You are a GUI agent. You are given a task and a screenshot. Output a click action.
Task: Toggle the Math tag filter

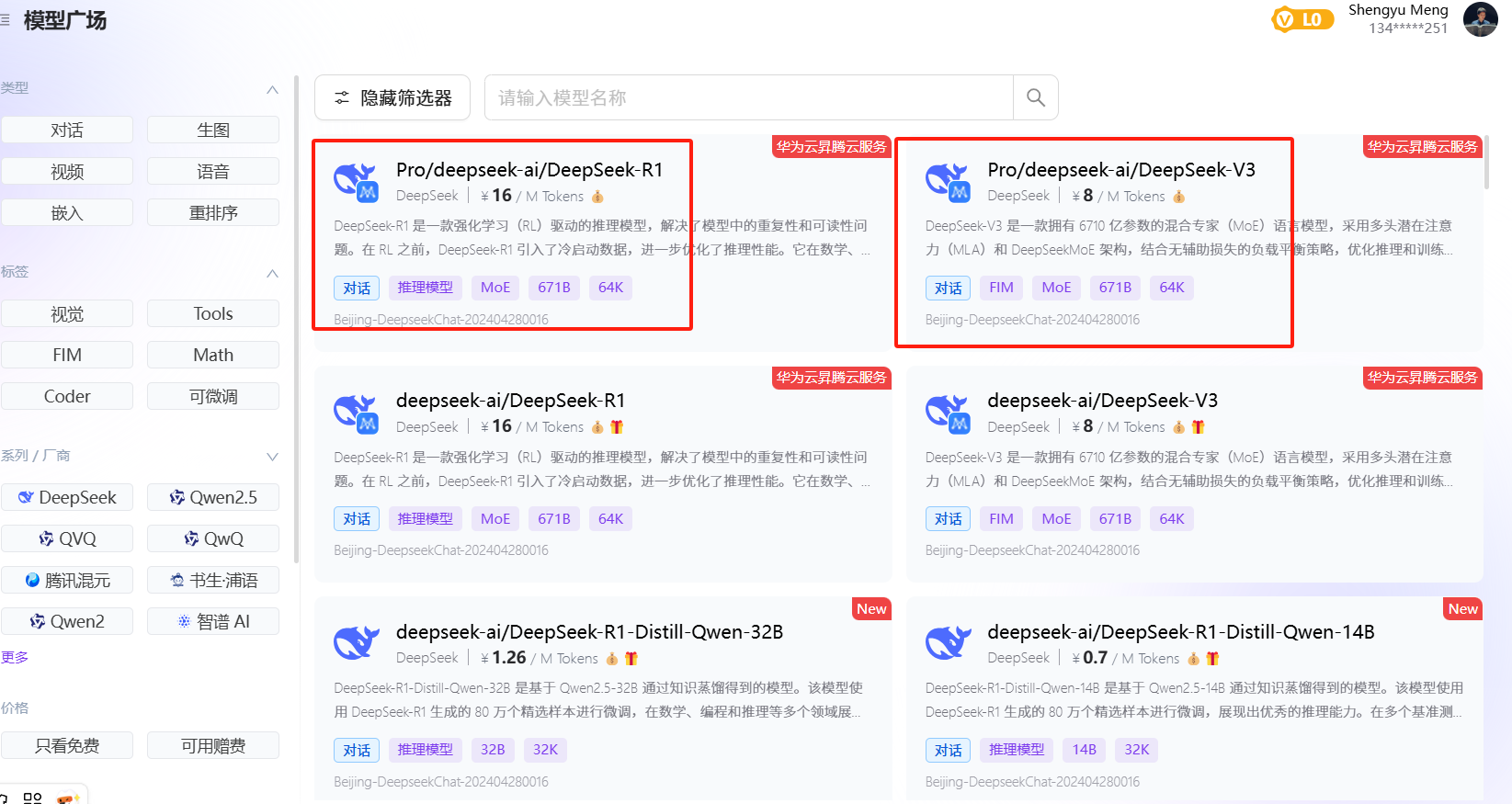click(213, 356)
